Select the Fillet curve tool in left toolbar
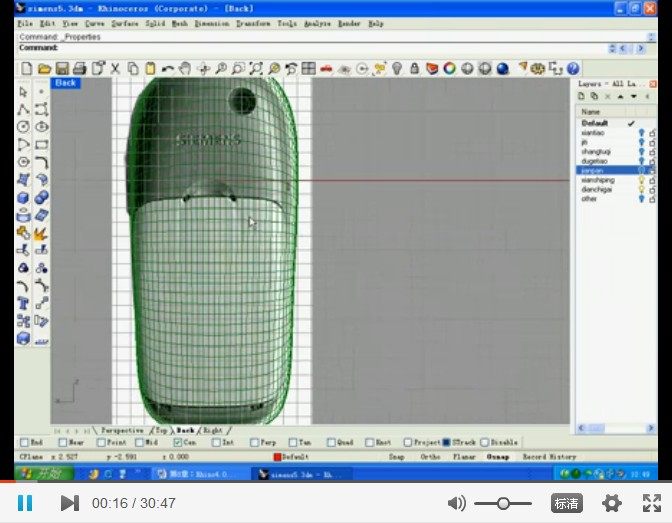Screen dimensions: 672x523 (x=41, y=162)
